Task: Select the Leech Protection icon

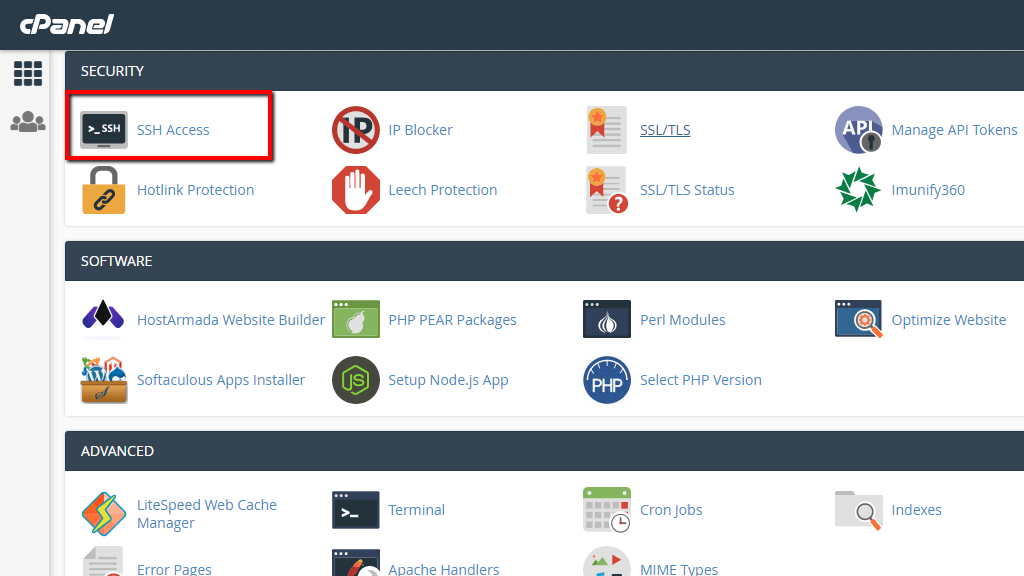Action: 443,190
